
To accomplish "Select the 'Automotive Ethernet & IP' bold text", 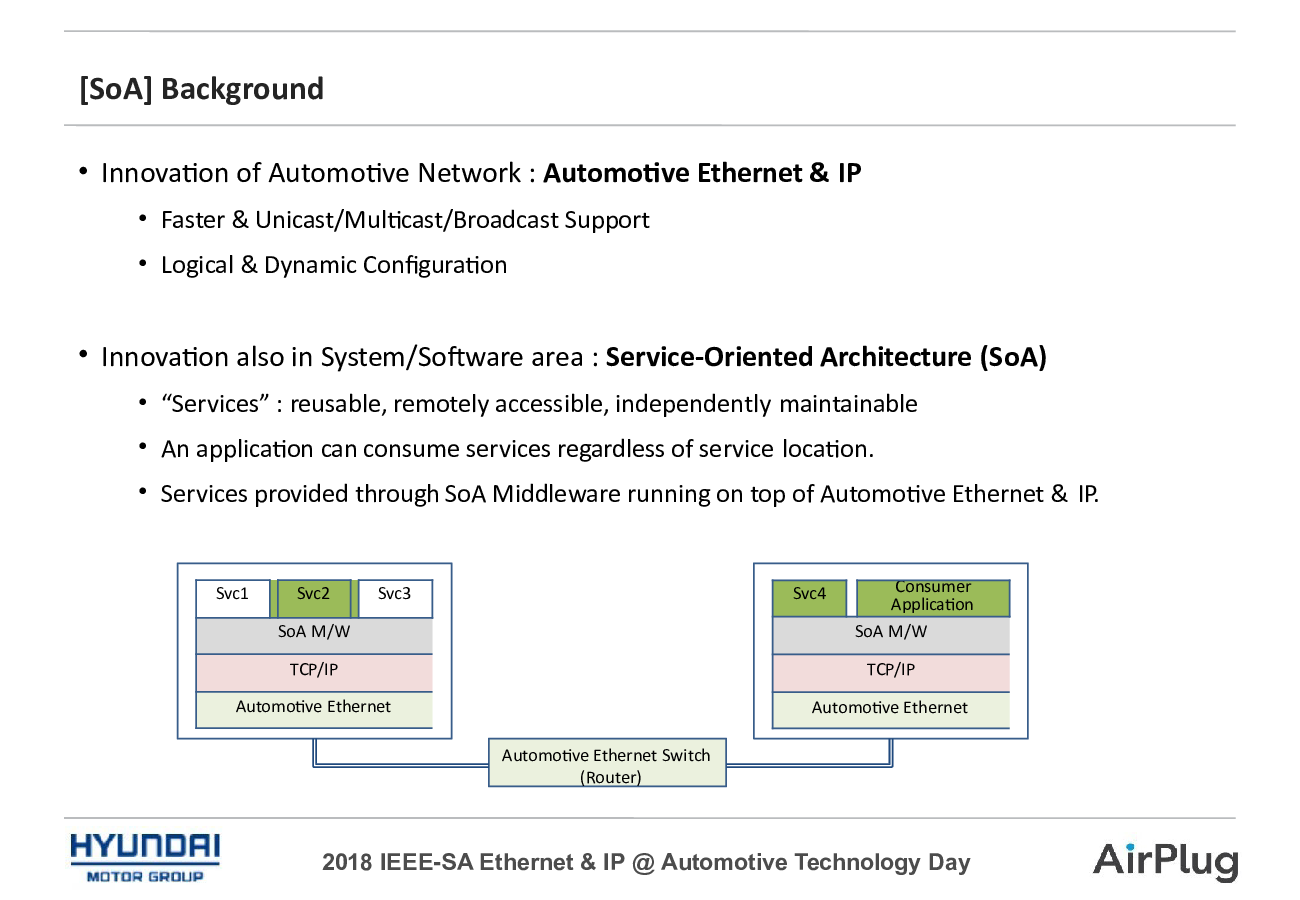I will [x=702, y=173].
